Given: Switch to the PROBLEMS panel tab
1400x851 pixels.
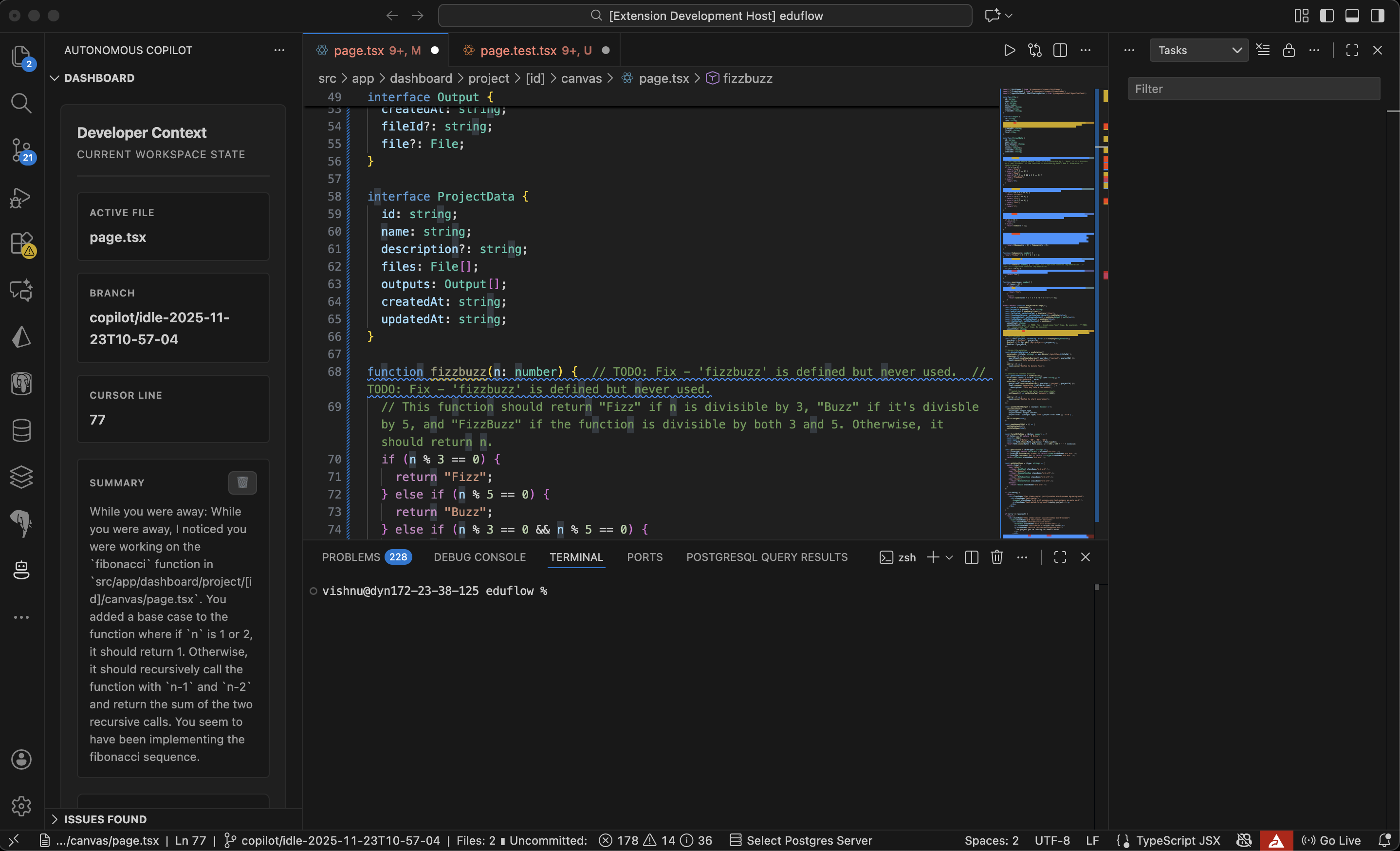Looking at the screenshot, I should tap(350, 557).
